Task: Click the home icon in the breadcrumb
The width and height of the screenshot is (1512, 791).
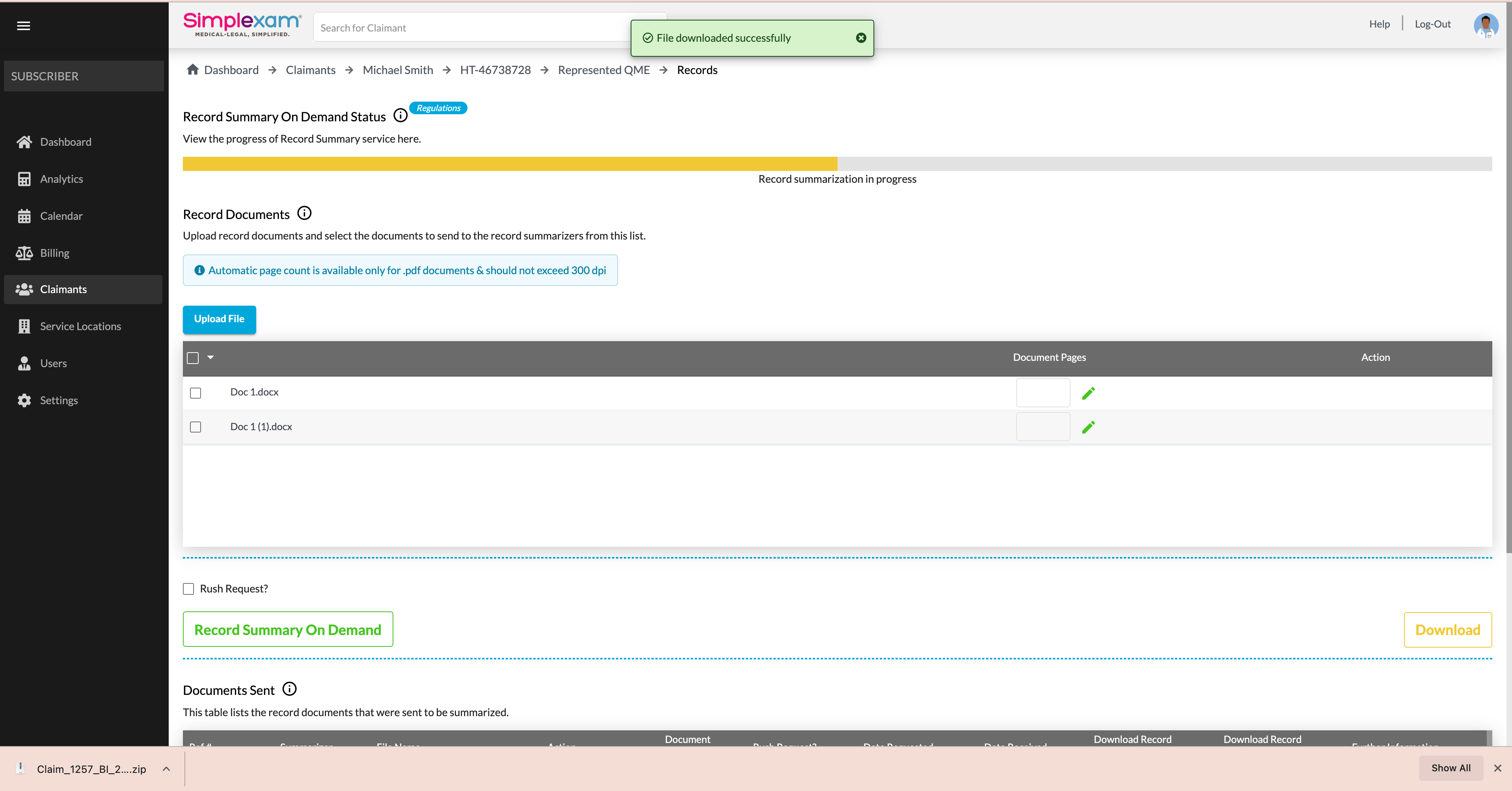Action: tap(192, 70)
